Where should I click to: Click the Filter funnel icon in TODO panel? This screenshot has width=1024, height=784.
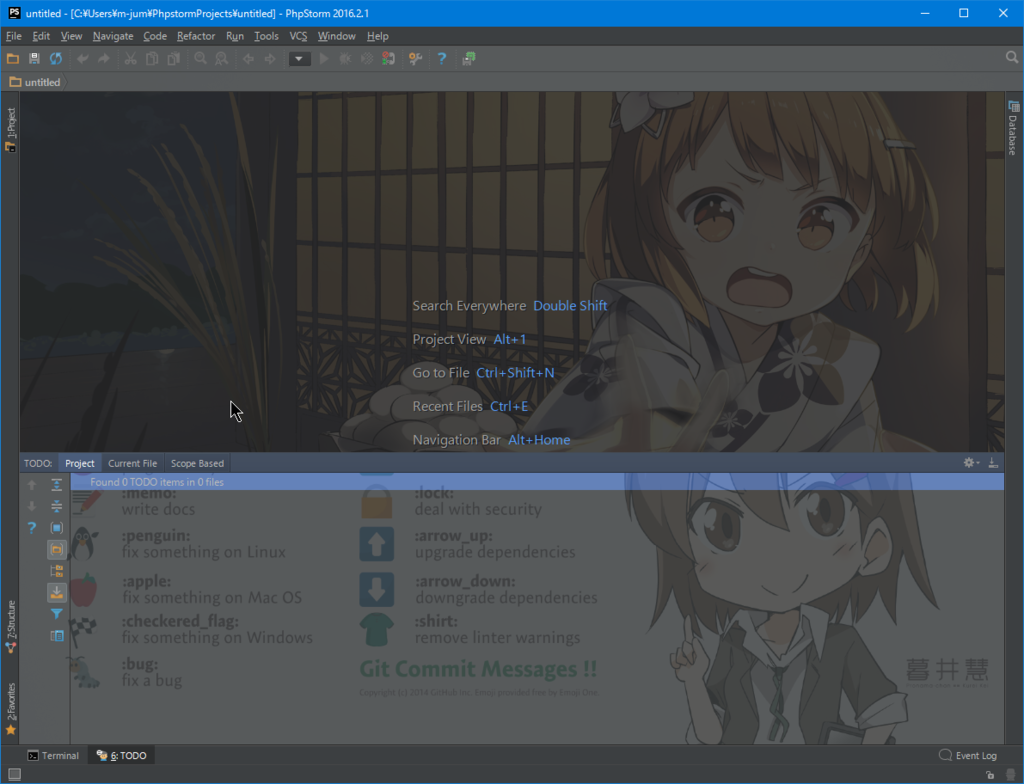[x=57, y=614]
